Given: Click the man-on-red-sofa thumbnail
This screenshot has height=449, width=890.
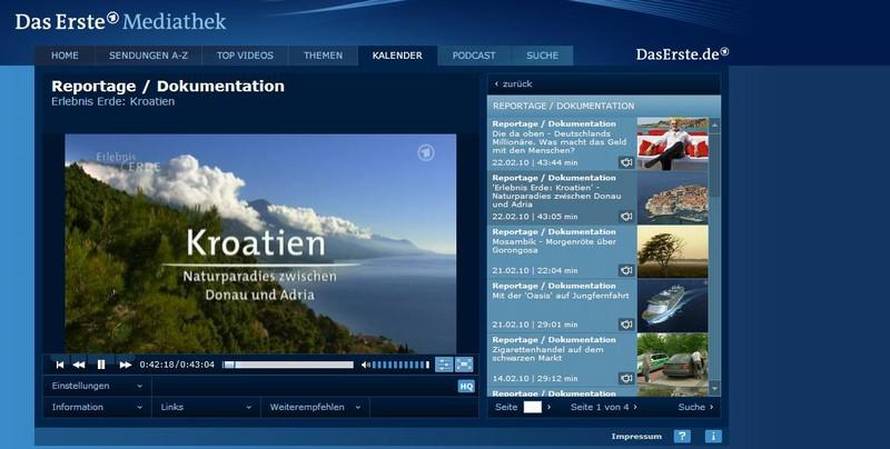Looking at the screenshot, I should 673,144.
